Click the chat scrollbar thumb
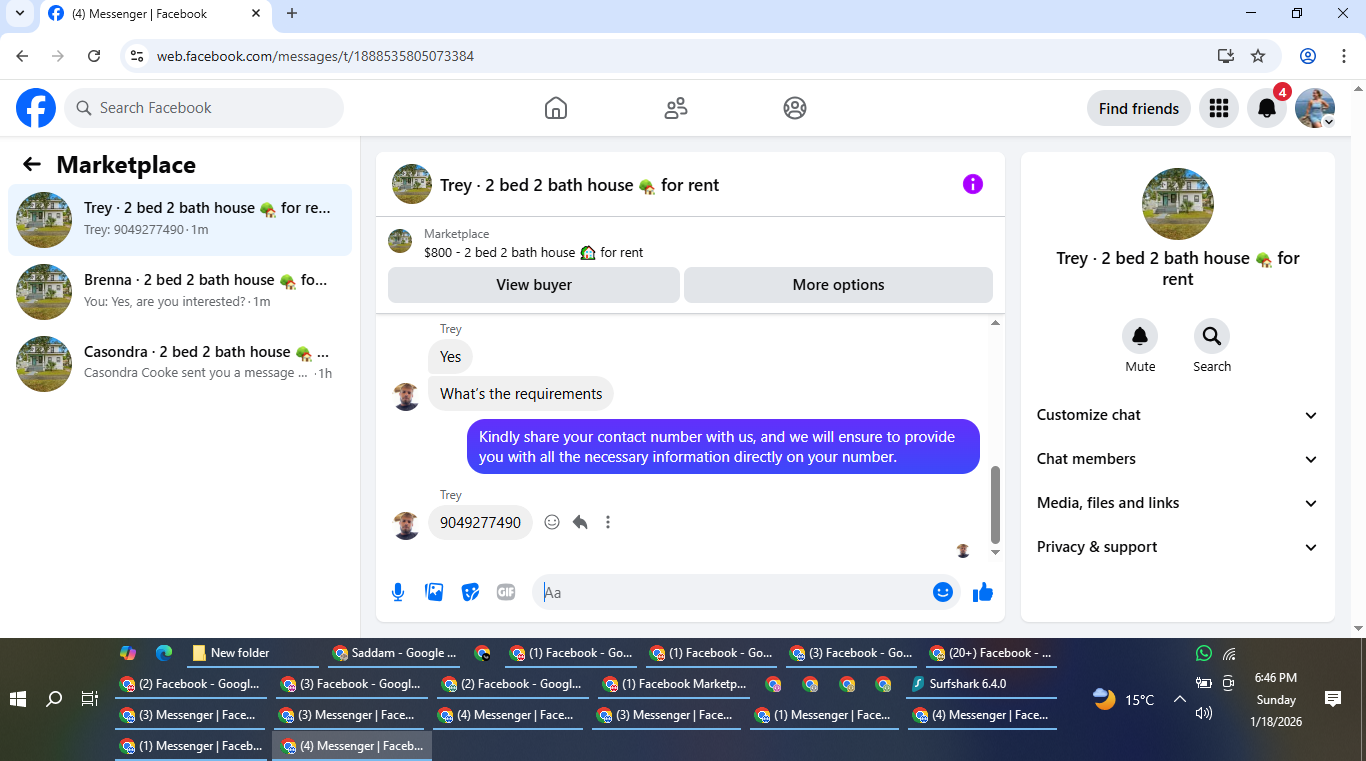The width and height of the screenshot is (1366, 761). 995,504
